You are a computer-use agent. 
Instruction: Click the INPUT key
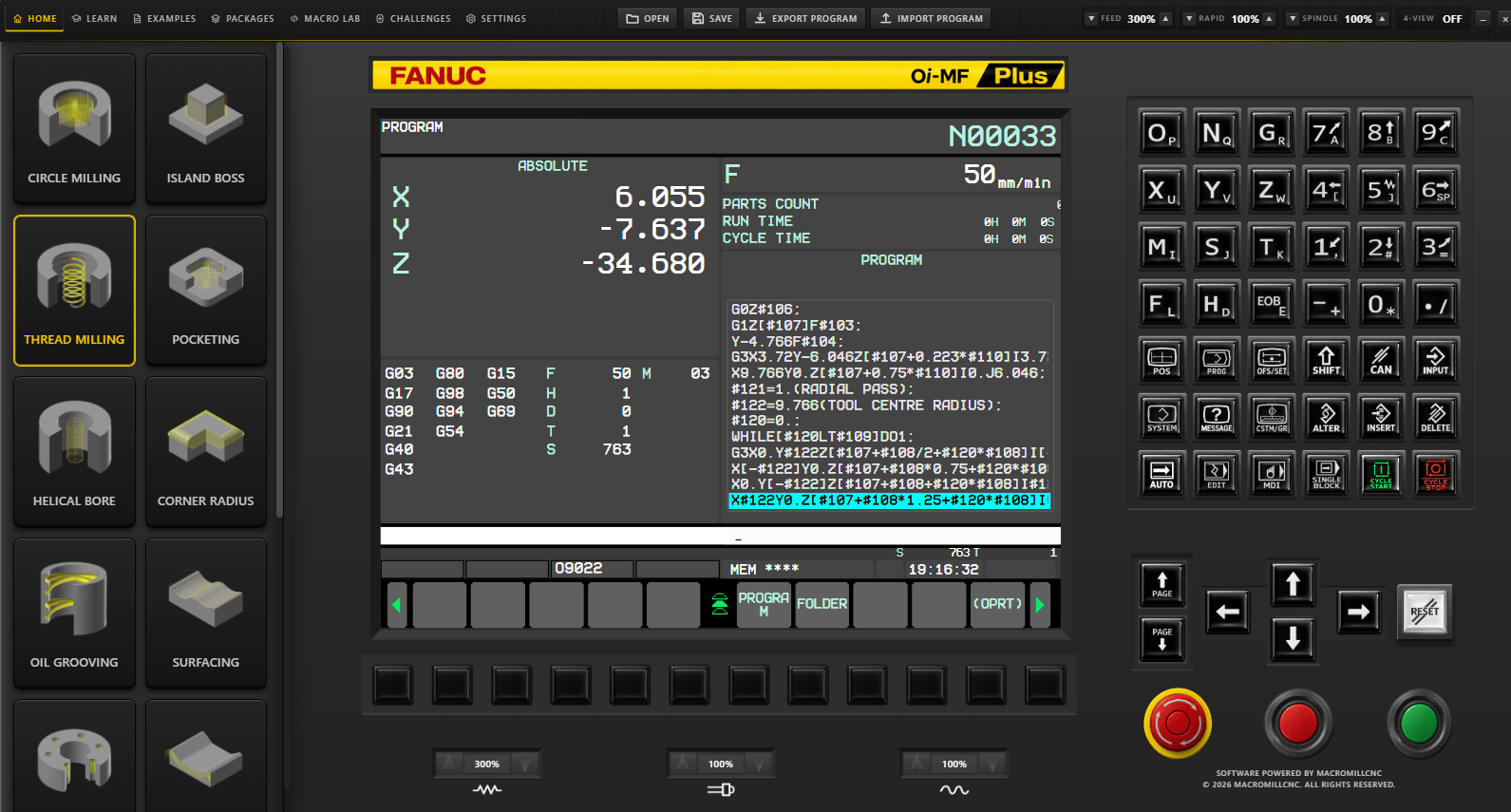tap(1436, 360)
